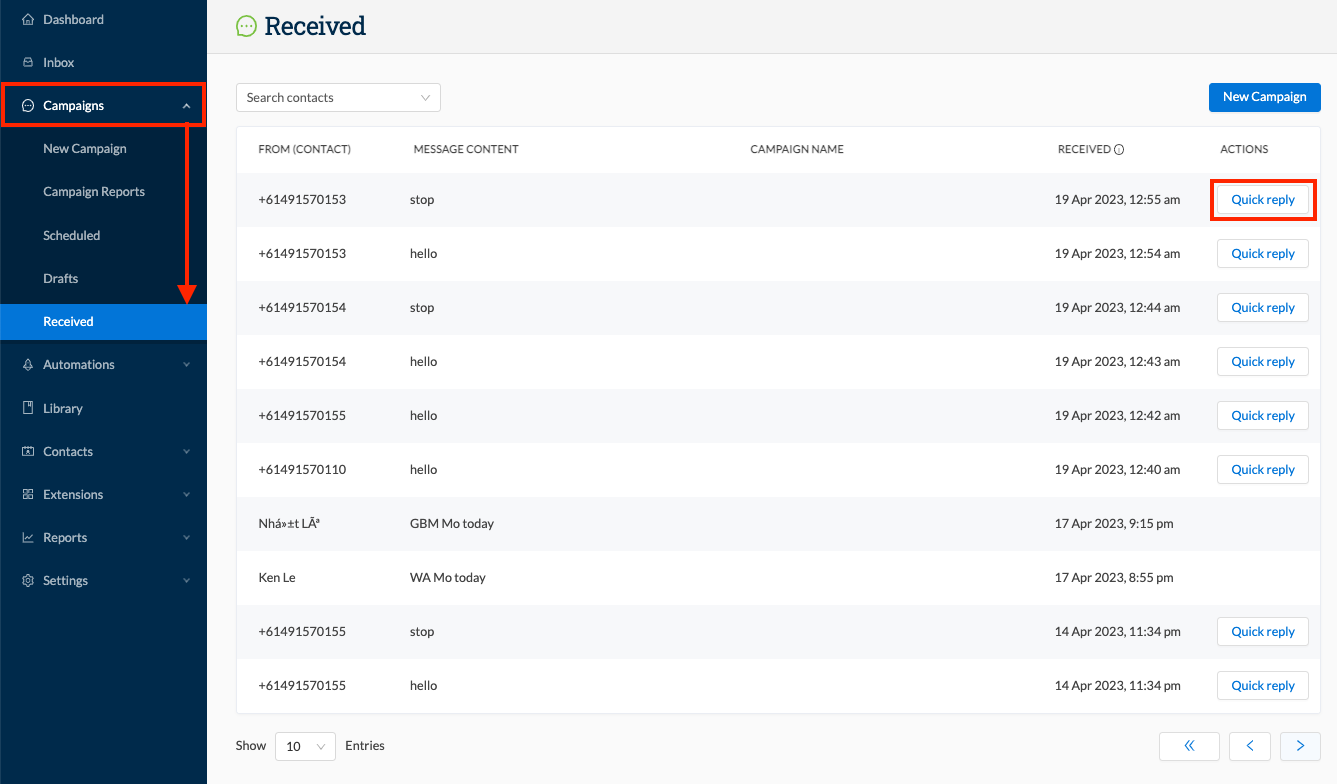This screenshot has height=784, width=1337.
Task: Click the 19 Apr 2023, 12:55 am timestamp
Action: pos(1117,200)
